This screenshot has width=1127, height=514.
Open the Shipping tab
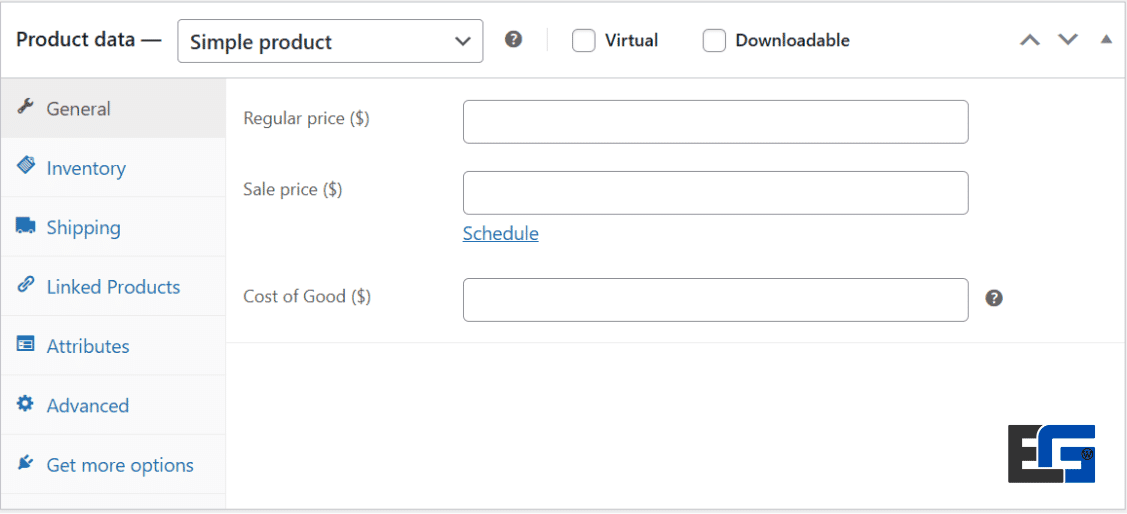tap(83, 227)
